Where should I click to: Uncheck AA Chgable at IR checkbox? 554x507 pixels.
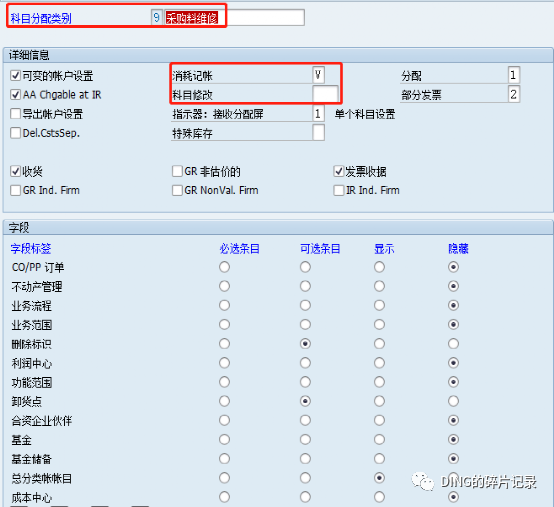pyautogui.click(x=15, y=94)
